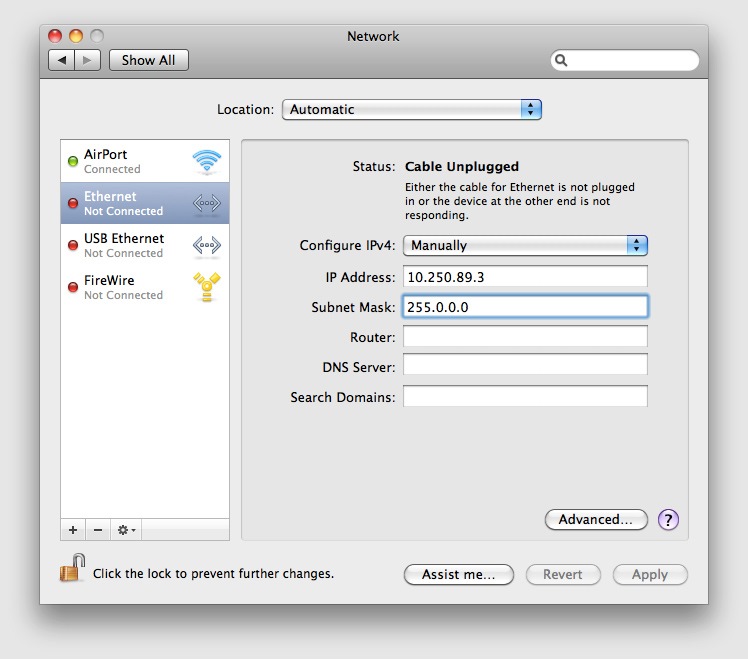Remove service with minus button
This screenshot has width=748, height=659.
[x=98, y=530]
